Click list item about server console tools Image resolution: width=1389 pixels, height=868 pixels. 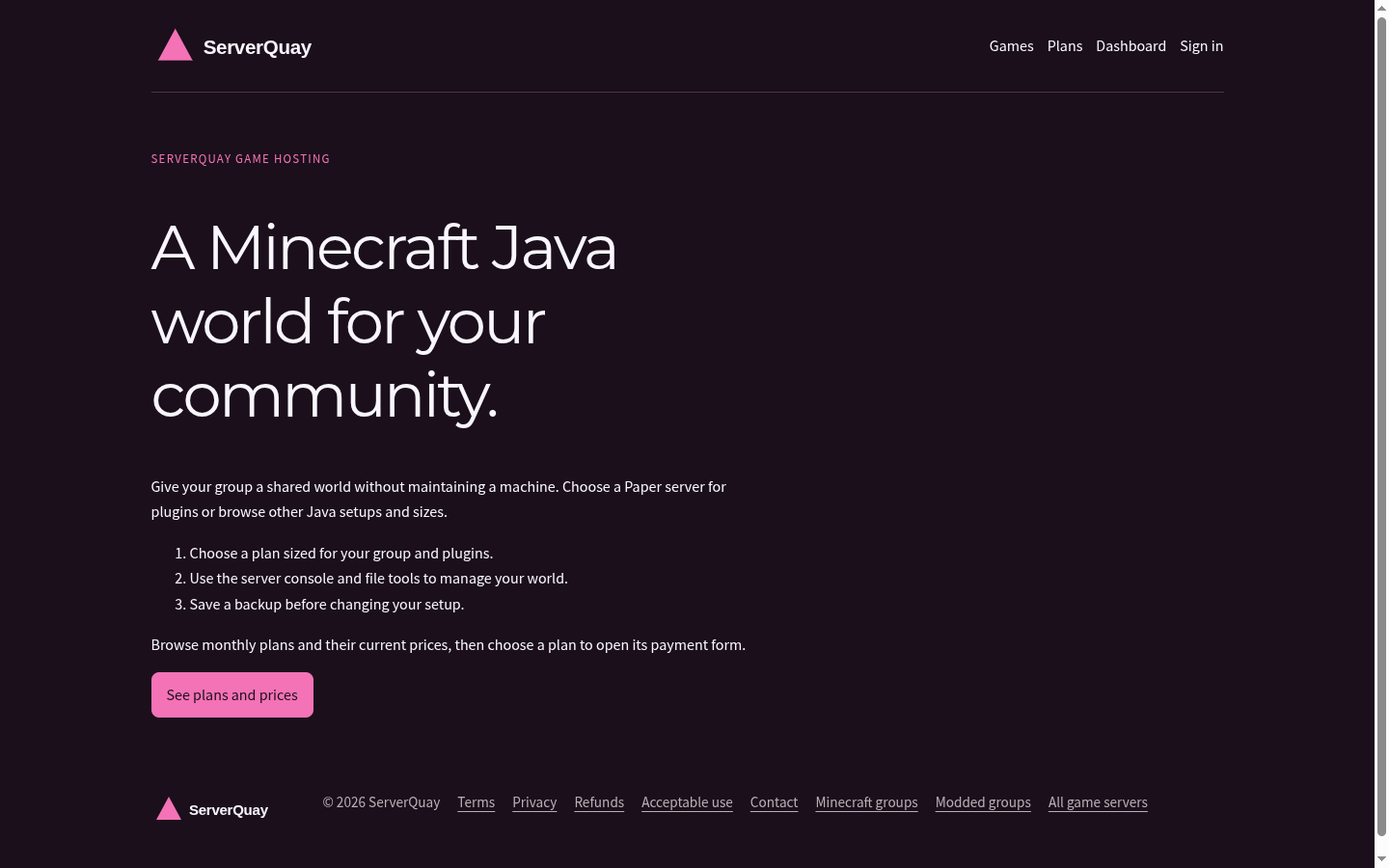pyautogui.click(x=378, y=579)
